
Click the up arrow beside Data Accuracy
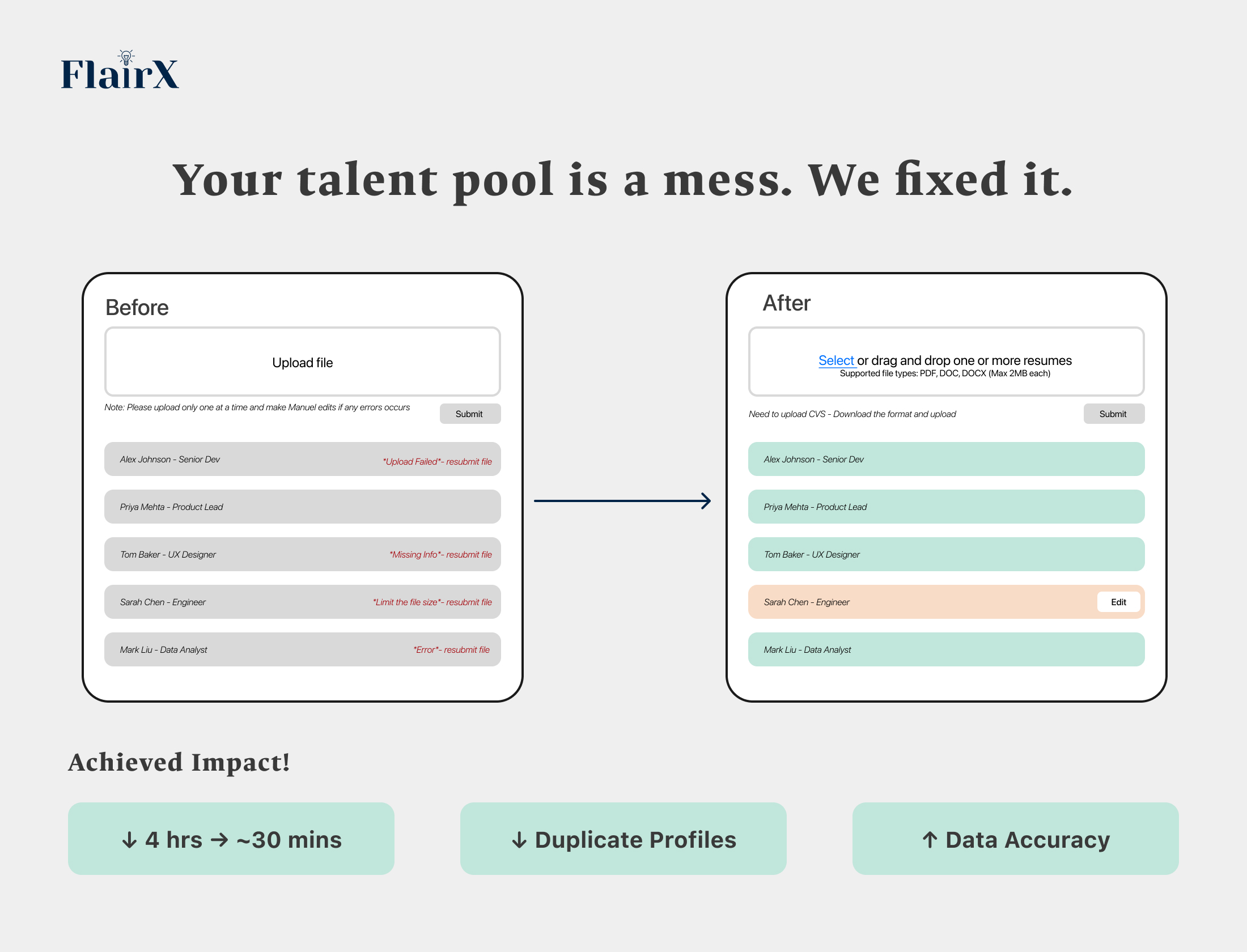click(930, 839)
